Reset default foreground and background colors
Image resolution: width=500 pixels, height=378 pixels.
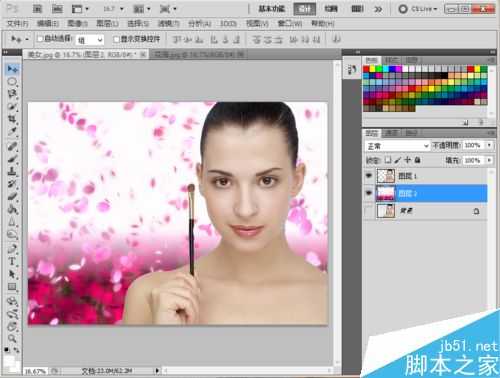[7, 350]
